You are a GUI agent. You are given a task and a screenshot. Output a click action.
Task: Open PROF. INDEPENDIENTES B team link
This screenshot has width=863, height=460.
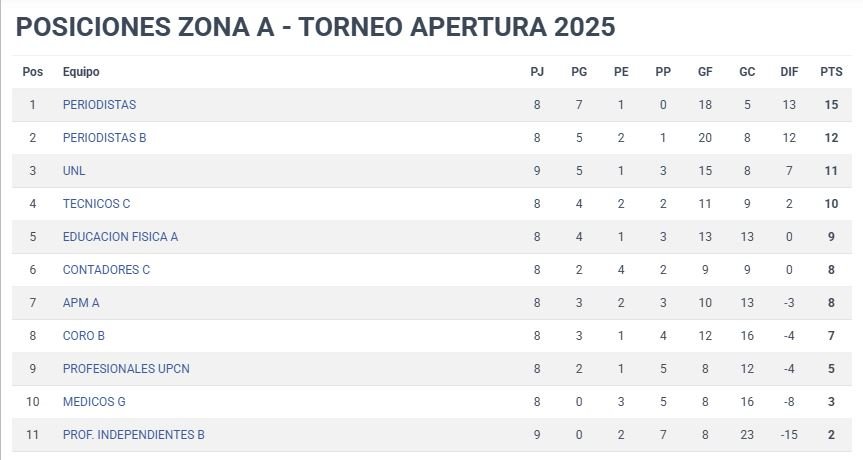[134, 435]
